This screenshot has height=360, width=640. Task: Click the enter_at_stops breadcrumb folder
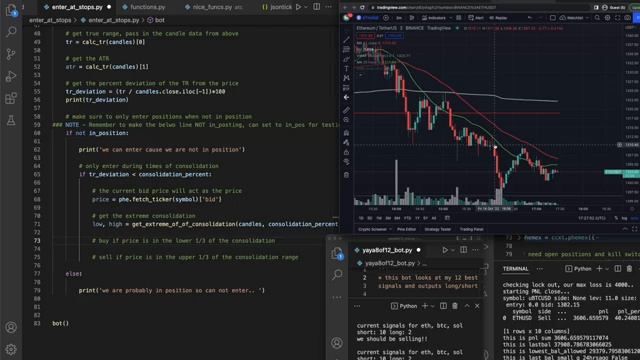(x=50, y=20)
